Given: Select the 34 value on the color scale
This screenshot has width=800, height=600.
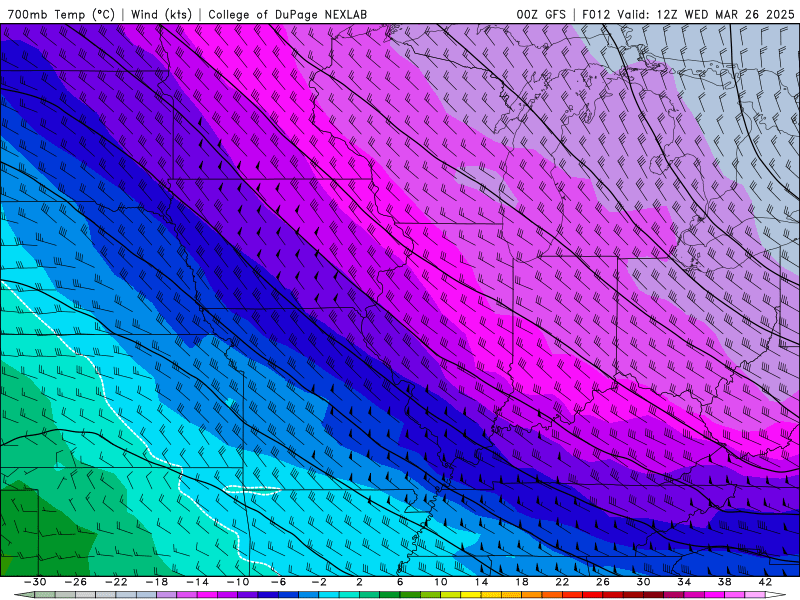Looking at the screenshot, I should coord(684,582).
